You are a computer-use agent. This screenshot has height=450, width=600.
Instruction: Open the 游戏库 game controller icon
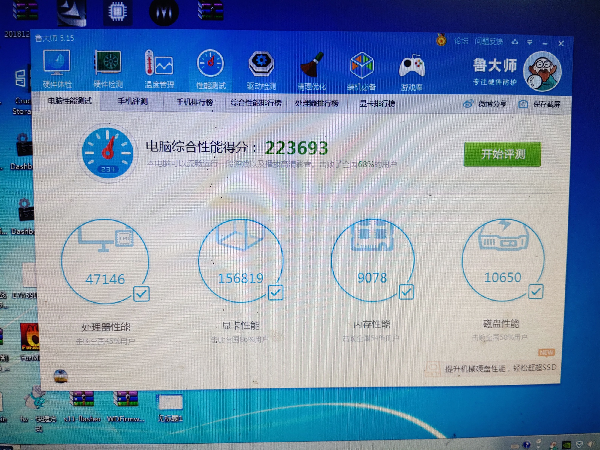412,72
